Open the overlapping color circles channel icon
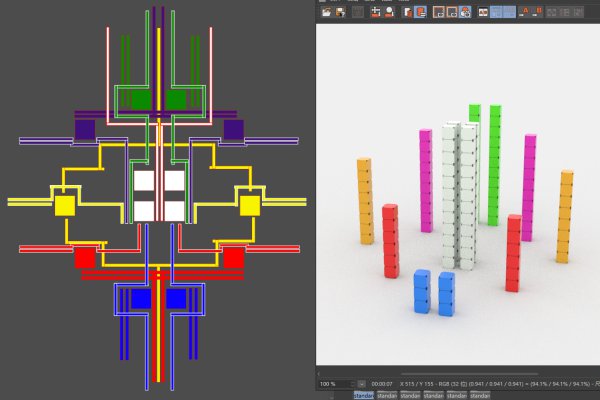 tap(465, 12)
